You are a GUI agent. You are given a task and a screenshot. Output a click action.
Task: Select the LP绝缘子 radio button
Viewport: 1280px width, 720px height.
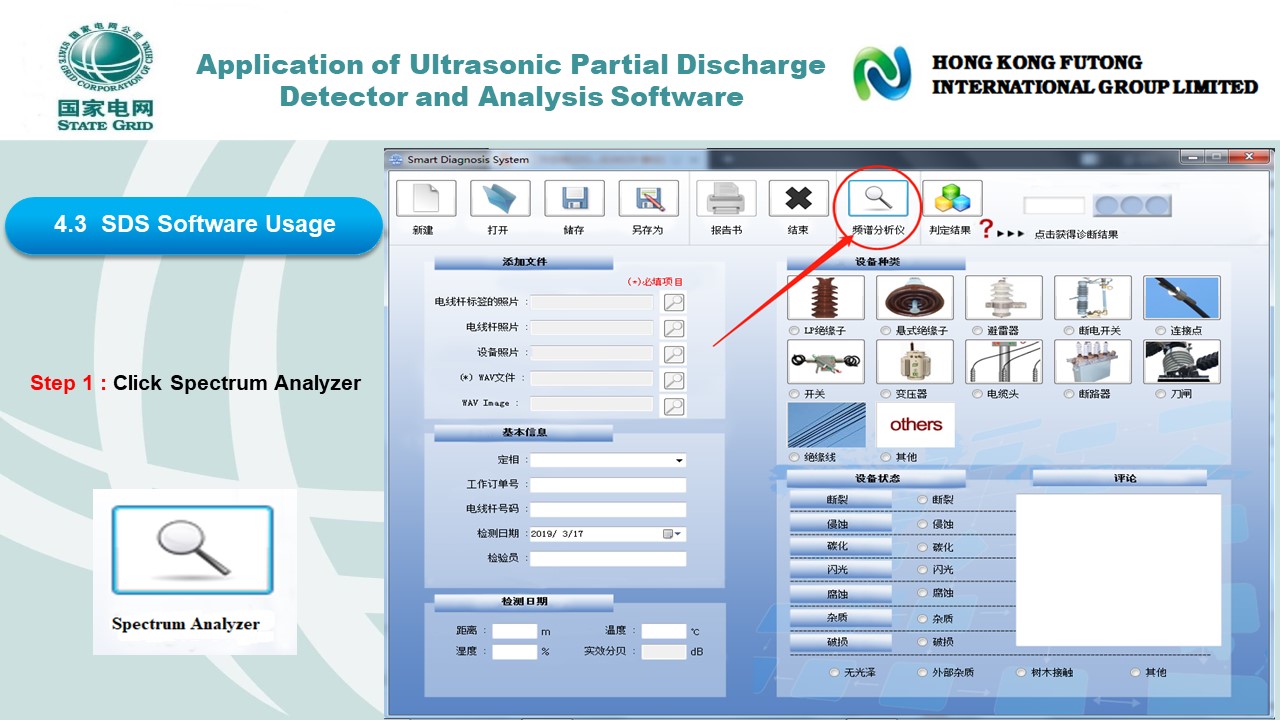(x=795, y=330)
